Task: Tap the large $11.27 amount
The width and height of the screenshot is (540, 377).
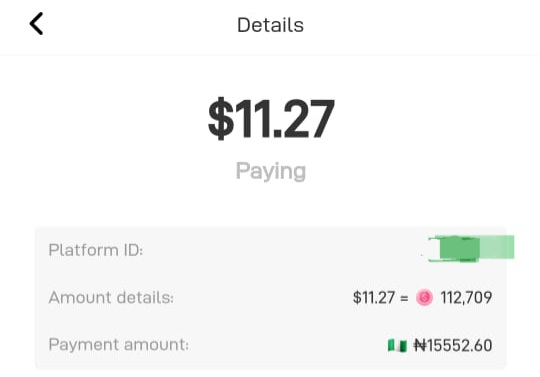Action: [271, 118]
